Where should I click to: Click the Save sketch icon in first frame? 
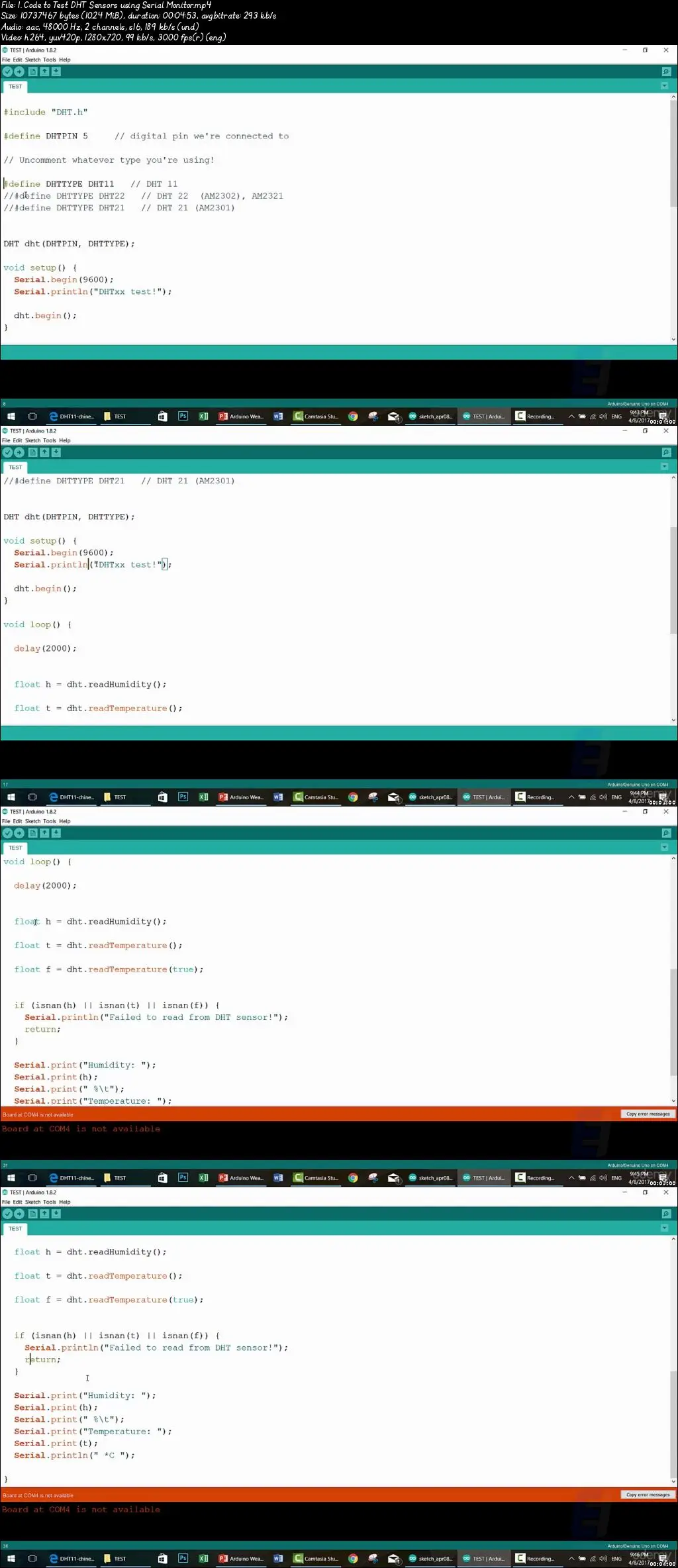click(x=56, y=72)
